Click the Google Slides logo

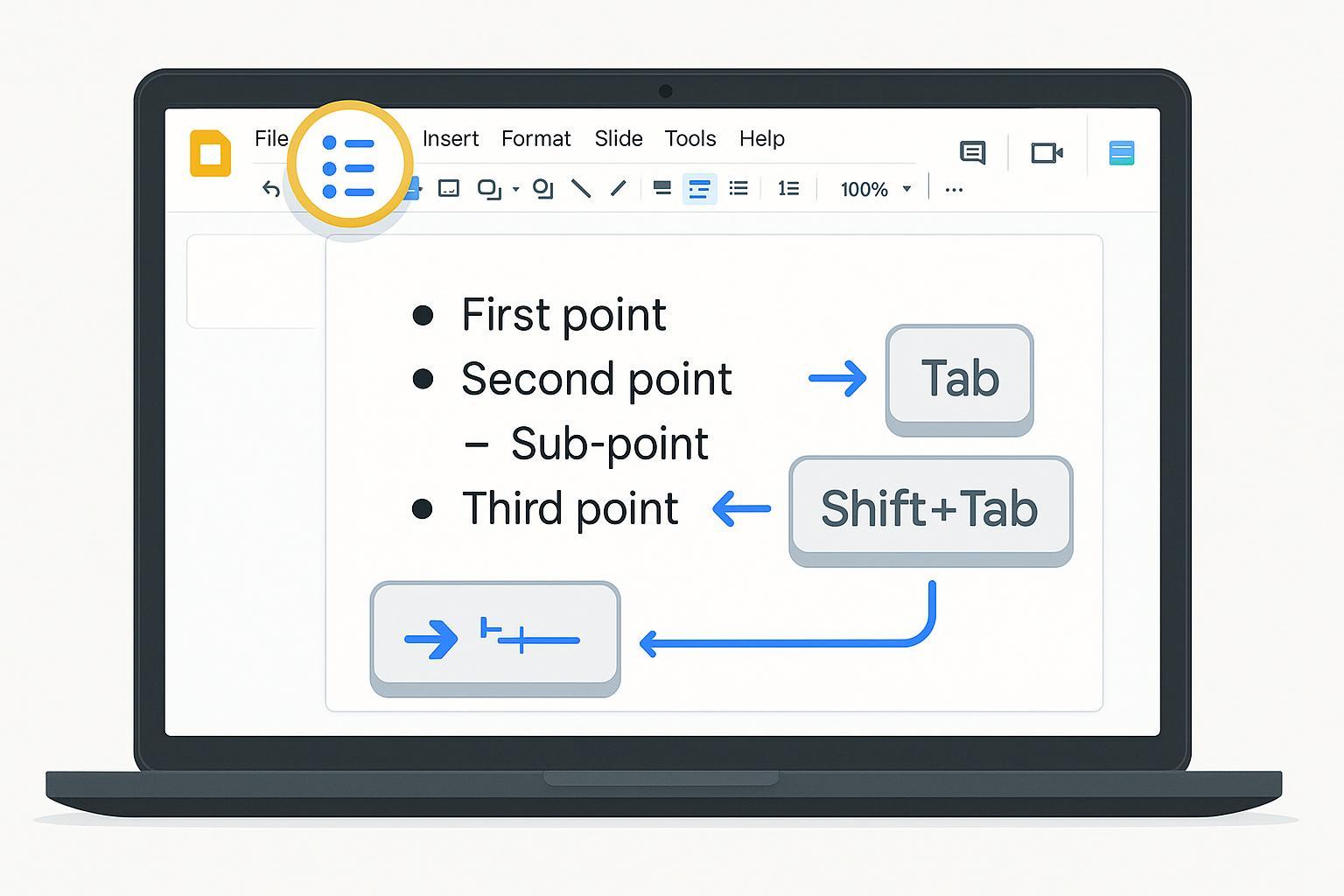pos(210,154)
